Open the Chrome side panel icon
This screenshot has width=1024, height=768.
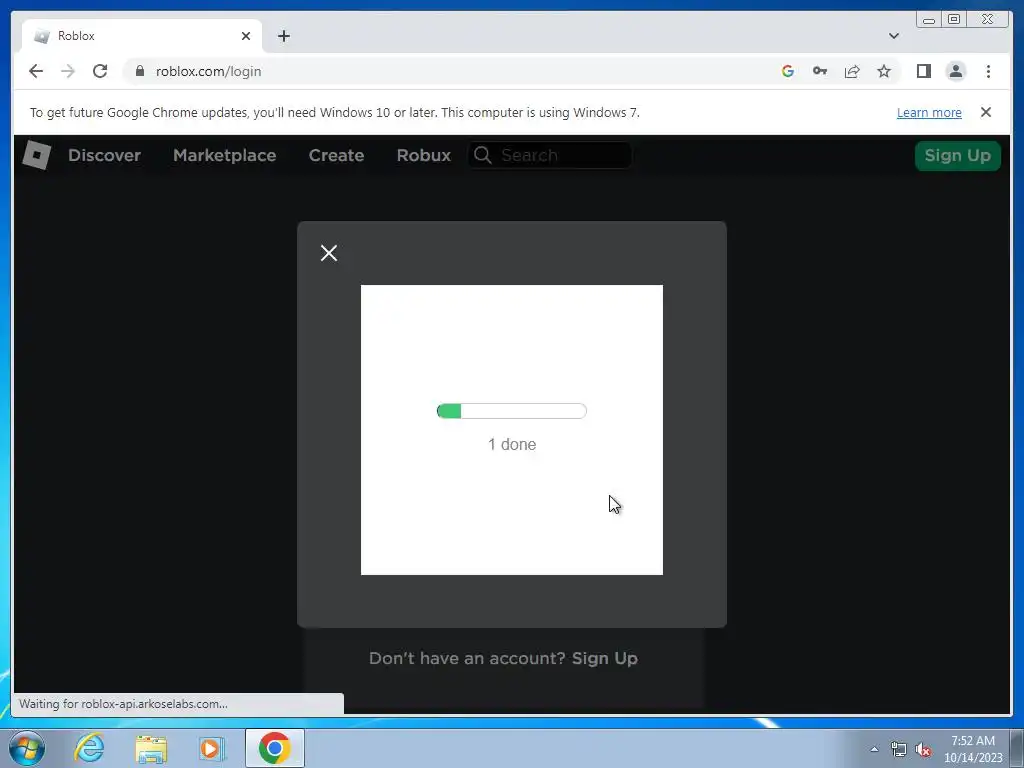923,71
